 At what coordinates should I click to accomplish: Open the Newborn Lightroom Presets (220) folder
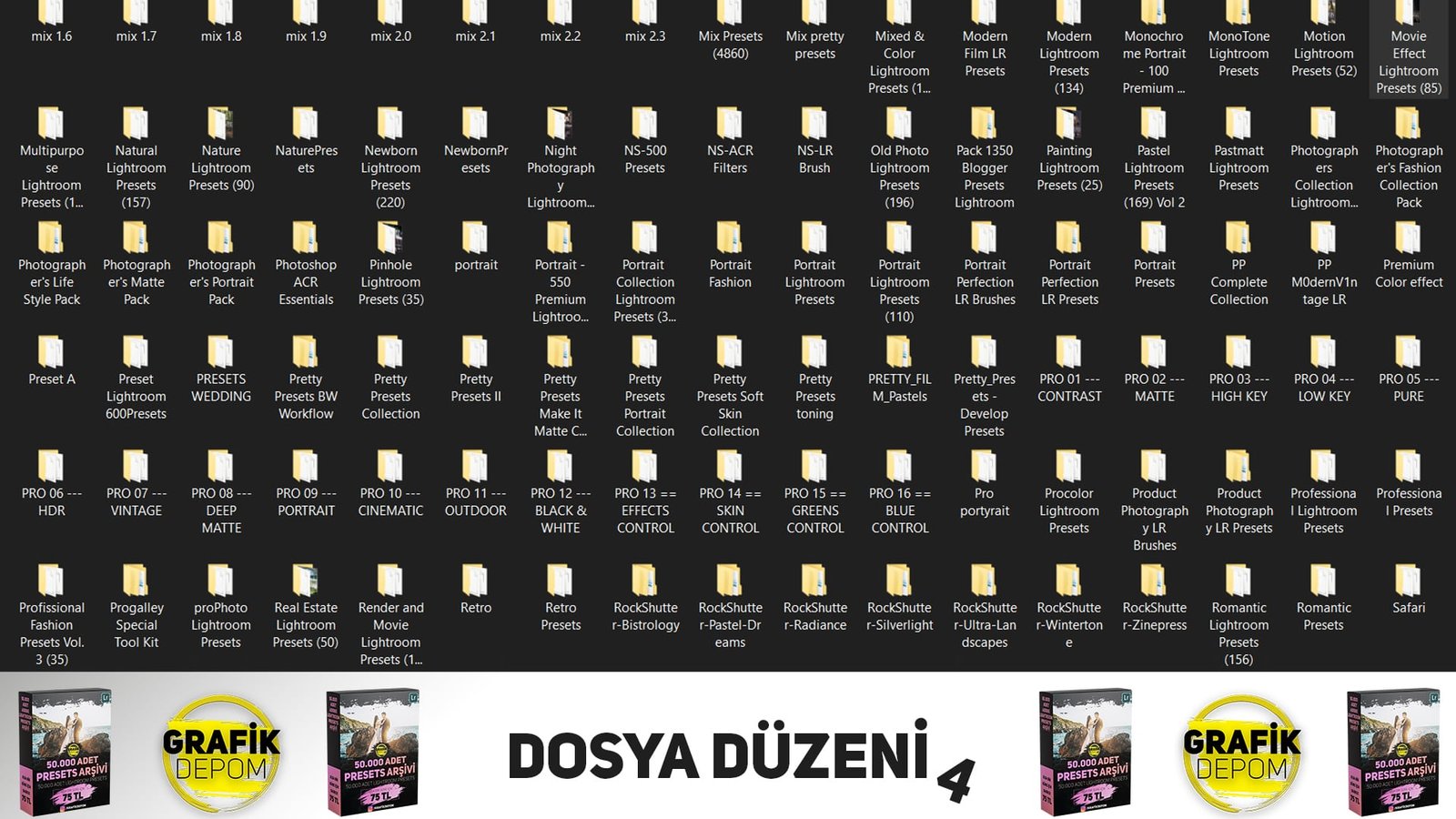(390, 158)
